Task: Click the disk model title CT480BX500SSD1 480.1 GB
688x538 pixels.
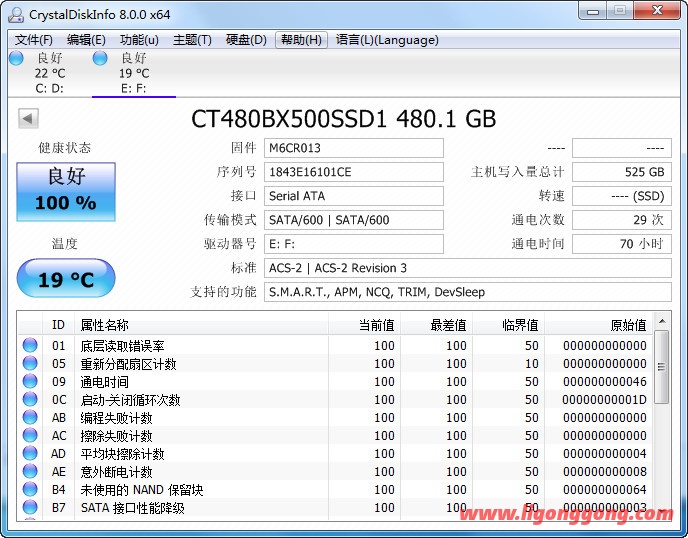Action: pos(344,118)
